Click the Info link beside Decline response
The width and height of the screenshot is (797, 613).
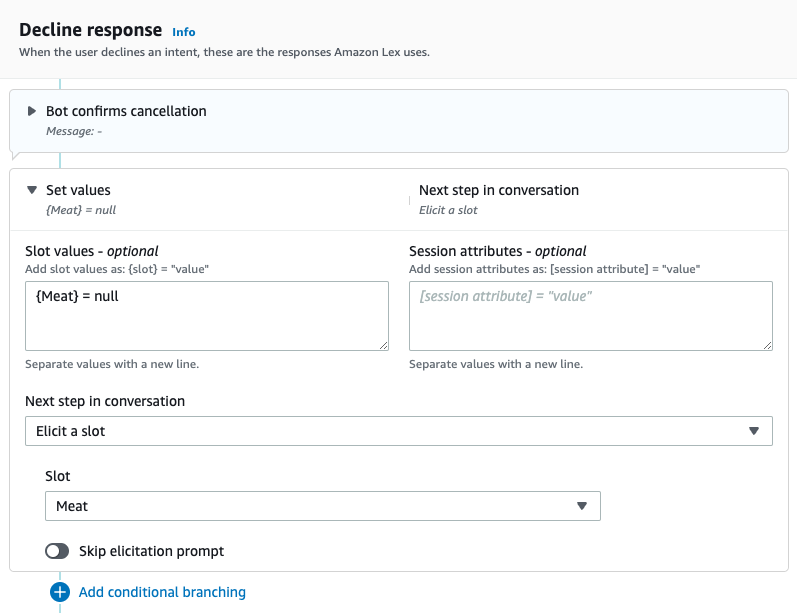coord(183,32)
